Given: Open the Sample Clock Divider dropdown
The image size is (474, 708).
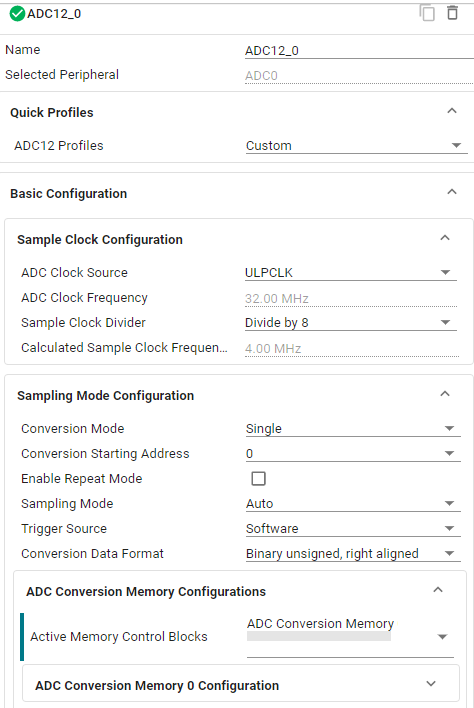Looking at the screenshot, I should coord(351,322).
